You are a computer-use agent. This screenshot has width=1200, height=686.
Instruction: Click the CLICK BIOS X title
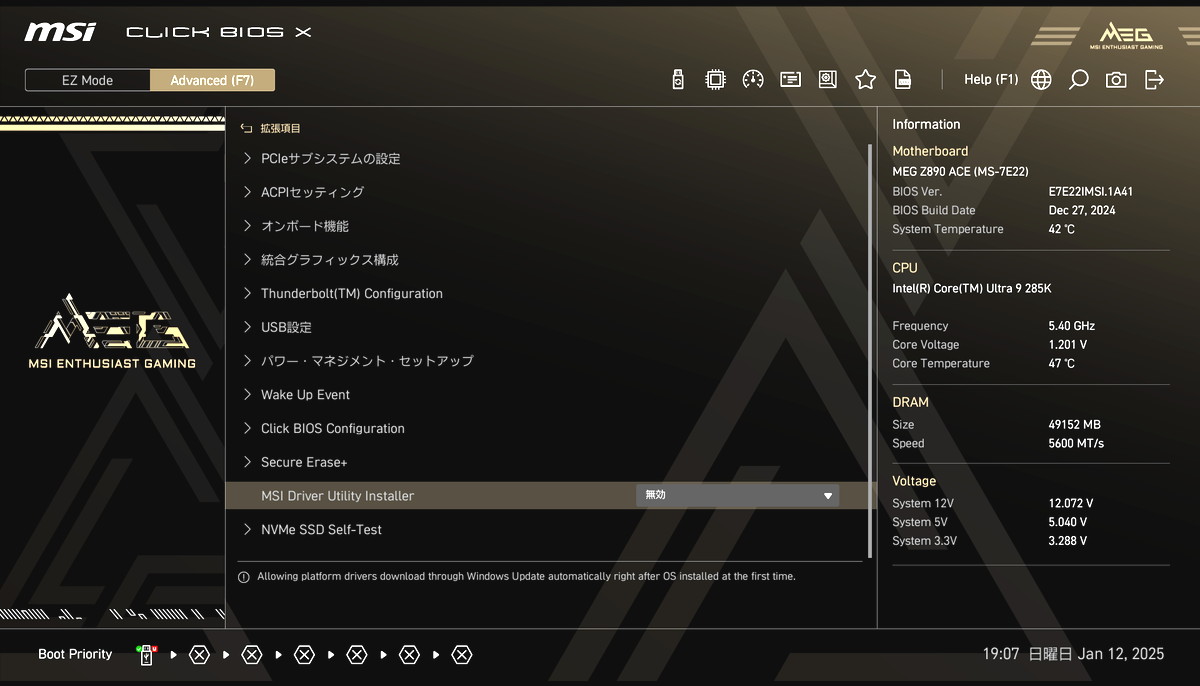(219, 32)
